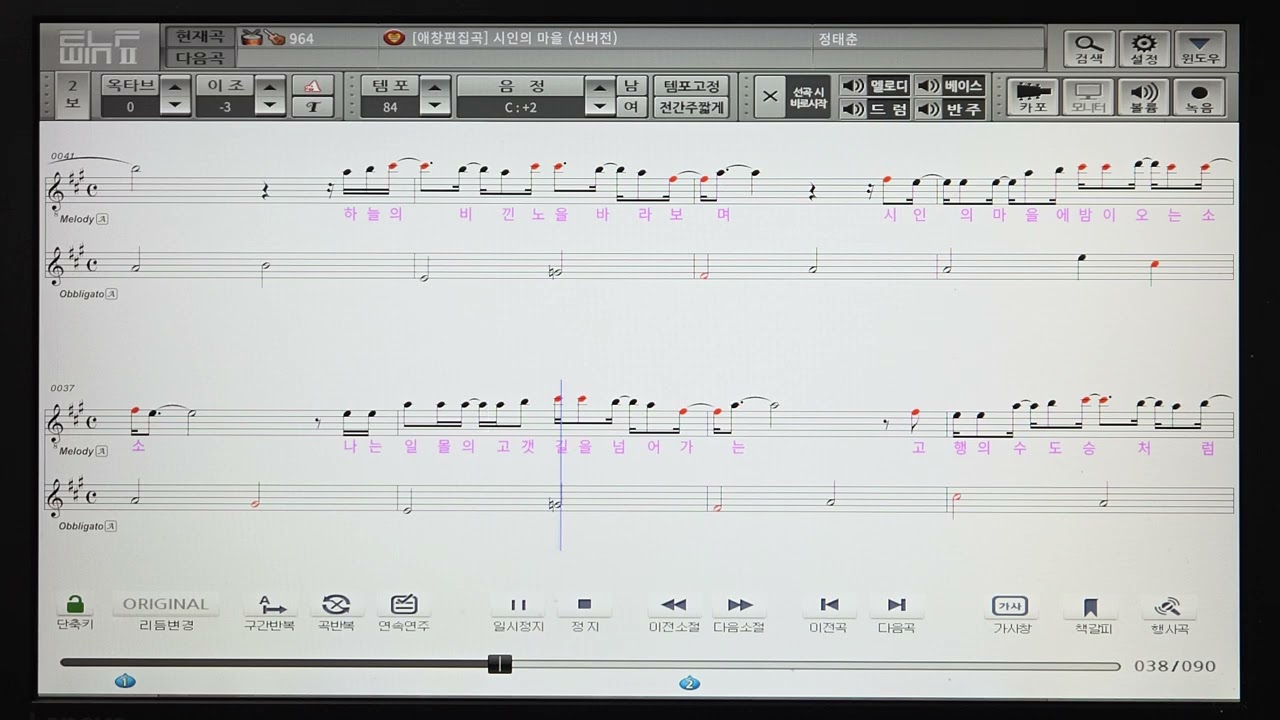
Task: Toggle 선곡시 바로시작 option
Action: point(807,97)
